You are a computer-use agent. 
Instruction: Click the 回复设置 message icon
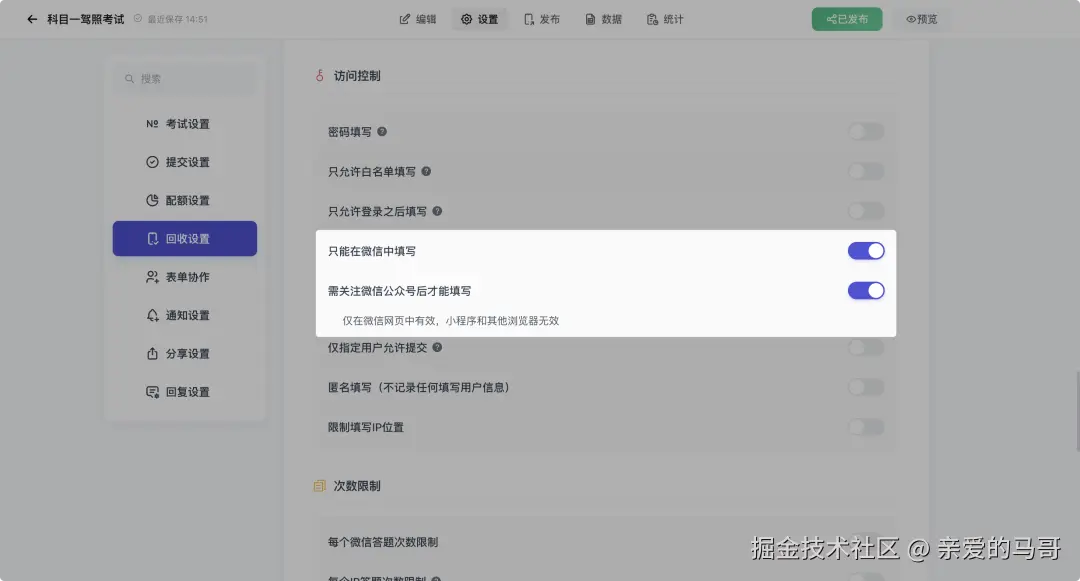(152, 392)
